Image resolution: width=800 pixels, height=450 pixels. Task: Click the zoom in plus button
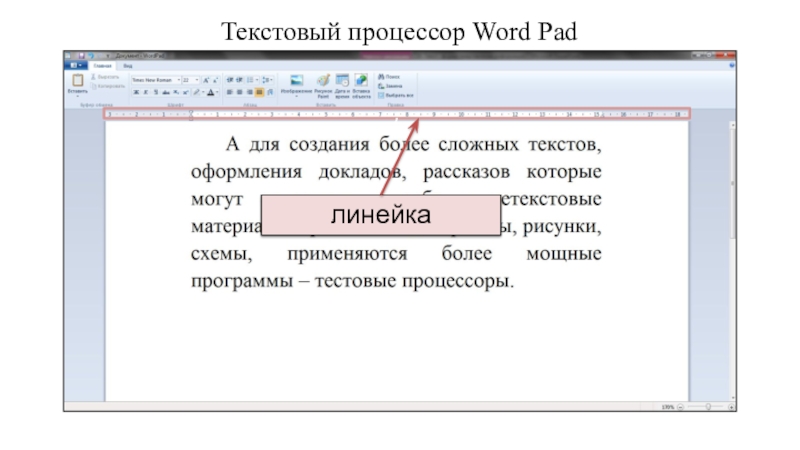[731, 407]
